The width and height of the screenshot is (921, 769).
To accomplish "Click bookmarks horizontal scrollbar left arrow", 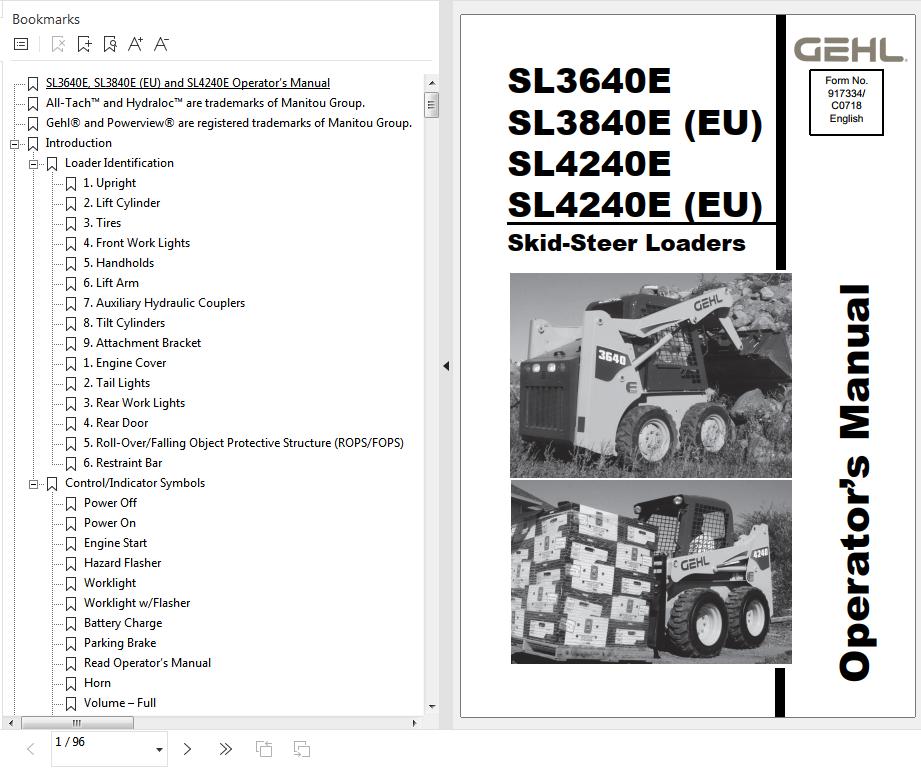I will (11, 723).
